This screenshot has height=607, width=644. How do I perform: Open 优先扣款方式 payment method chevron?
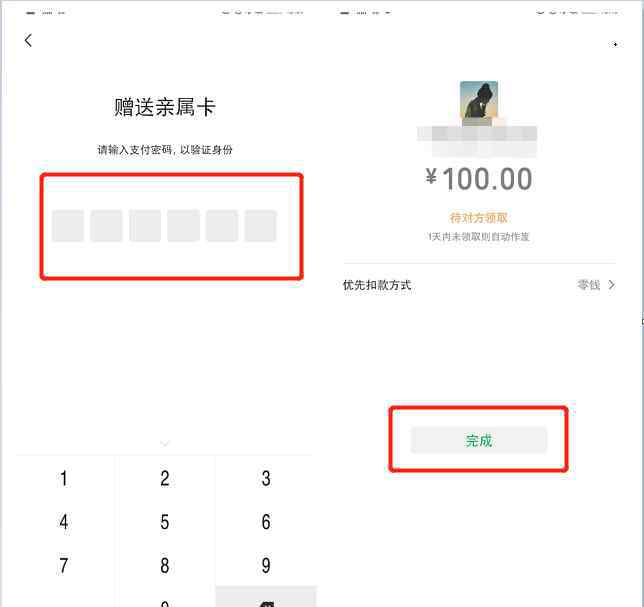[x=612, y=285]
